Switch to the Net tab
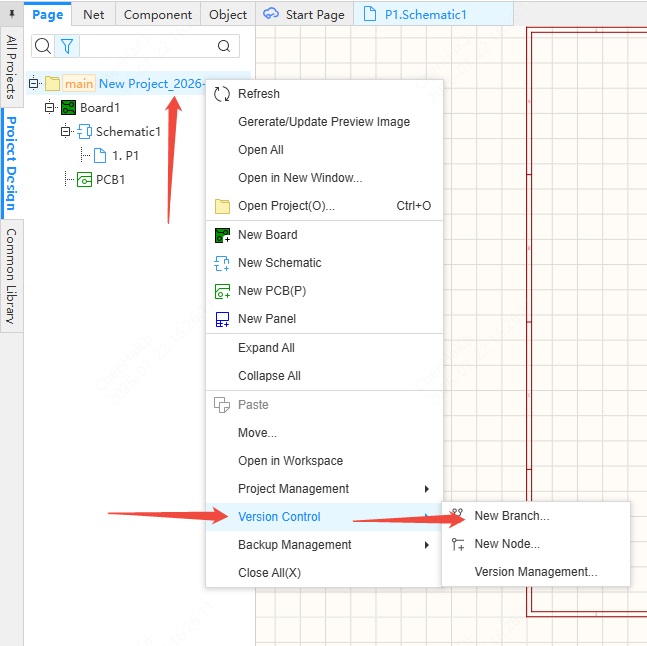This screenshot has height=646, width=647. [93, 15]
